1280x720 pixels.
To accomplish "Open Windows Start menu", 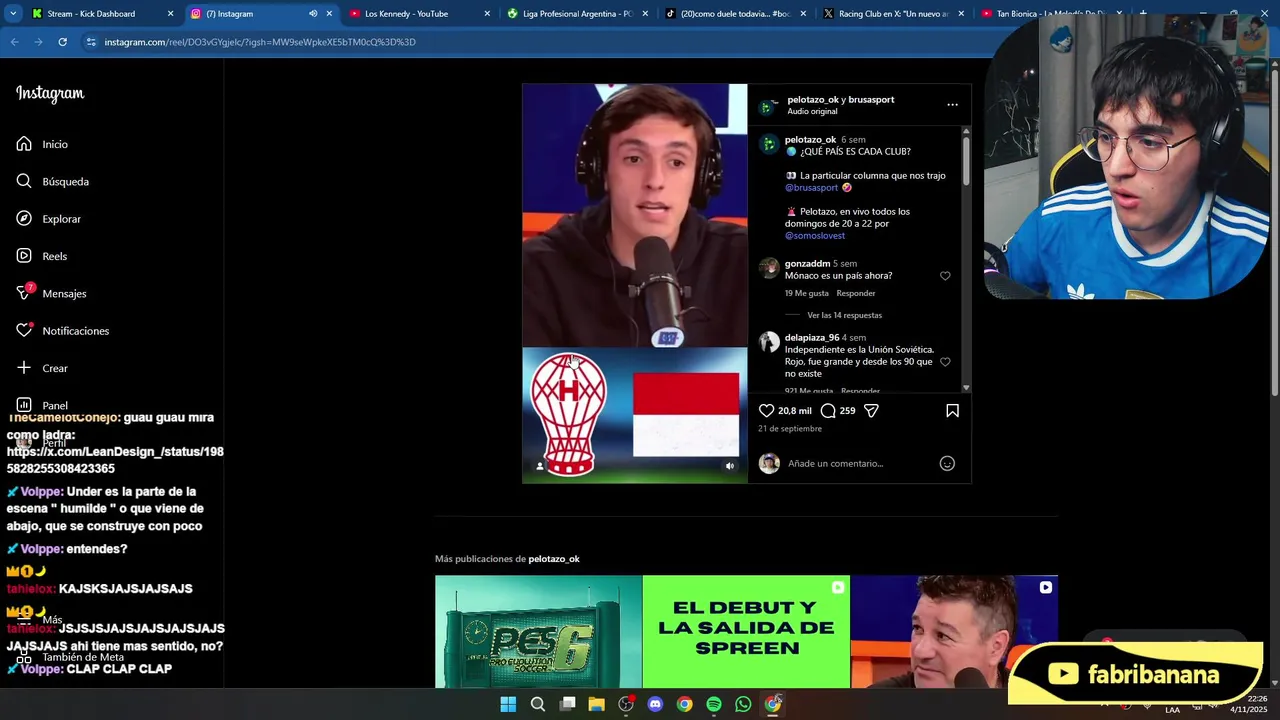I will coord(508,704).
